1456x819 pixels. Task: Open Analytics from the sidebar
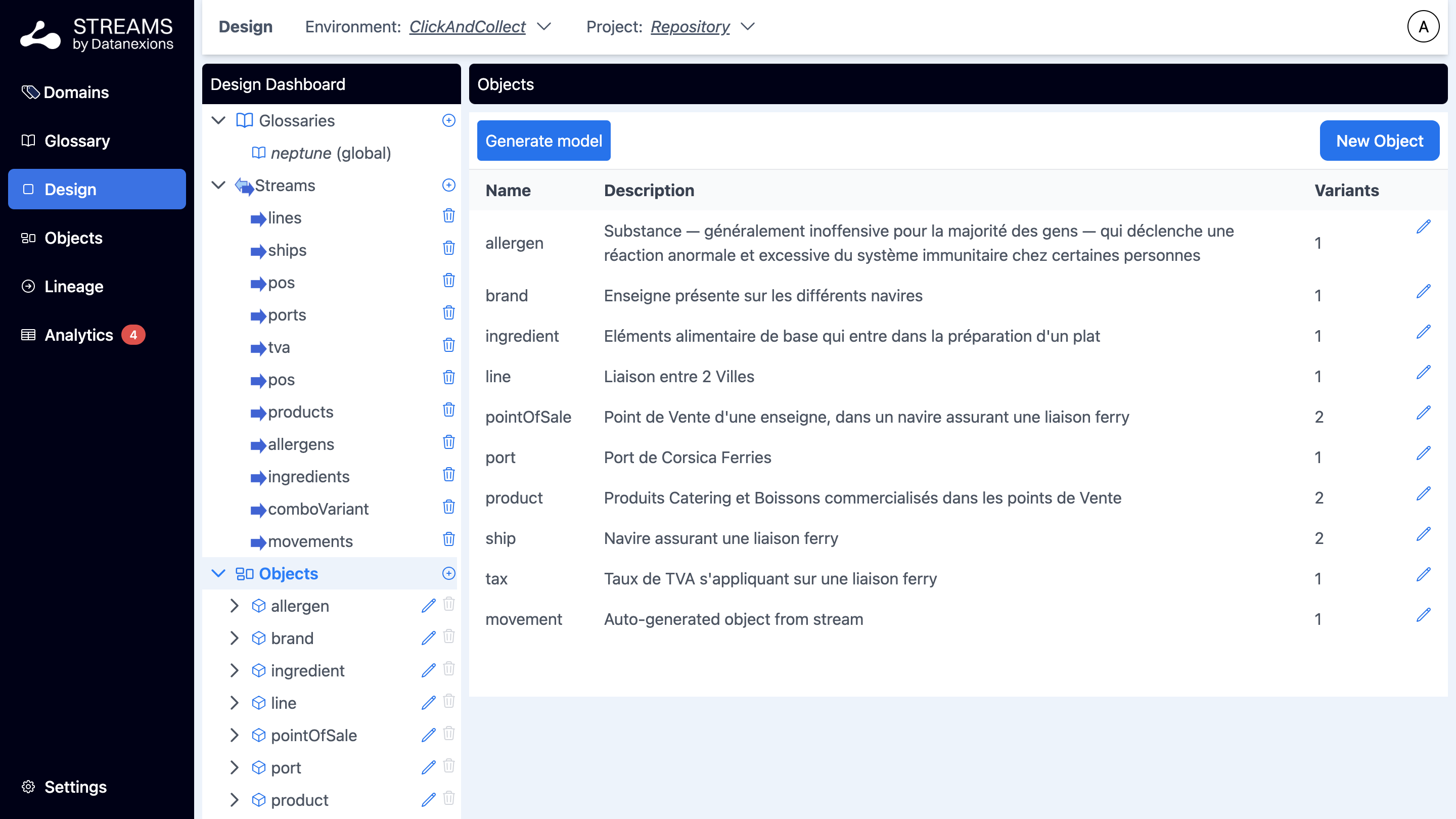[x=78, y=335]
